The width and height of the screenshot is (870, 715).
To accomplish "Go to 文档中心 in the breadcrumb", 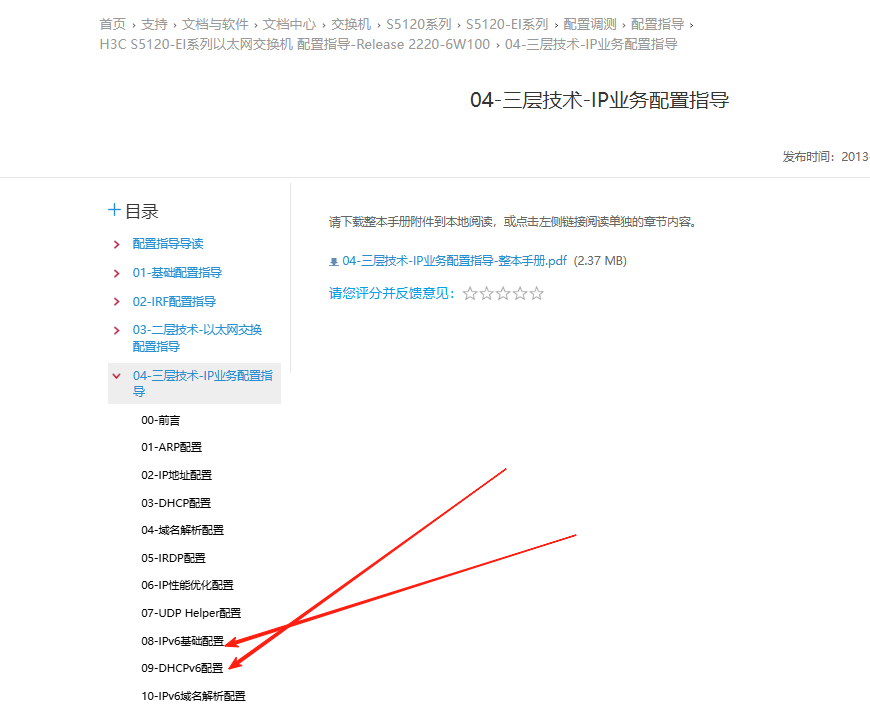I will point(290,24).
